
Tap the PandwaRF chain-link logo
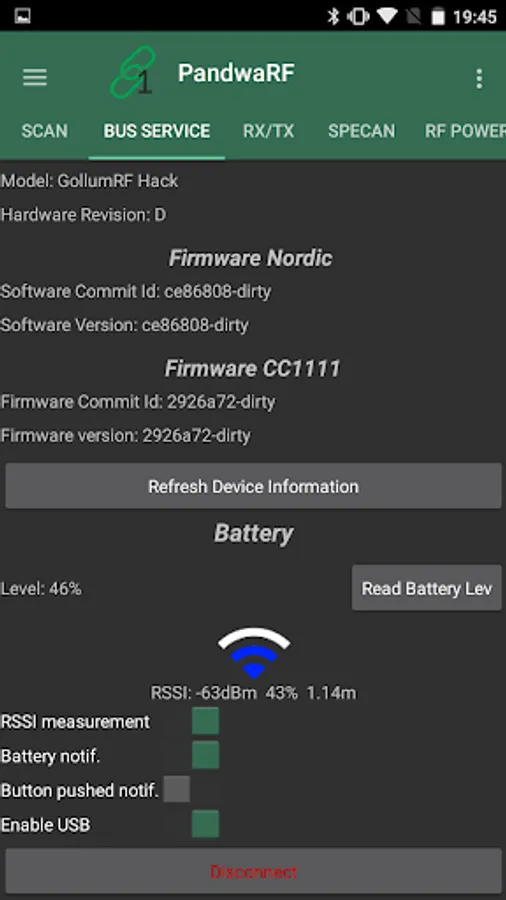tap(133, 72)
